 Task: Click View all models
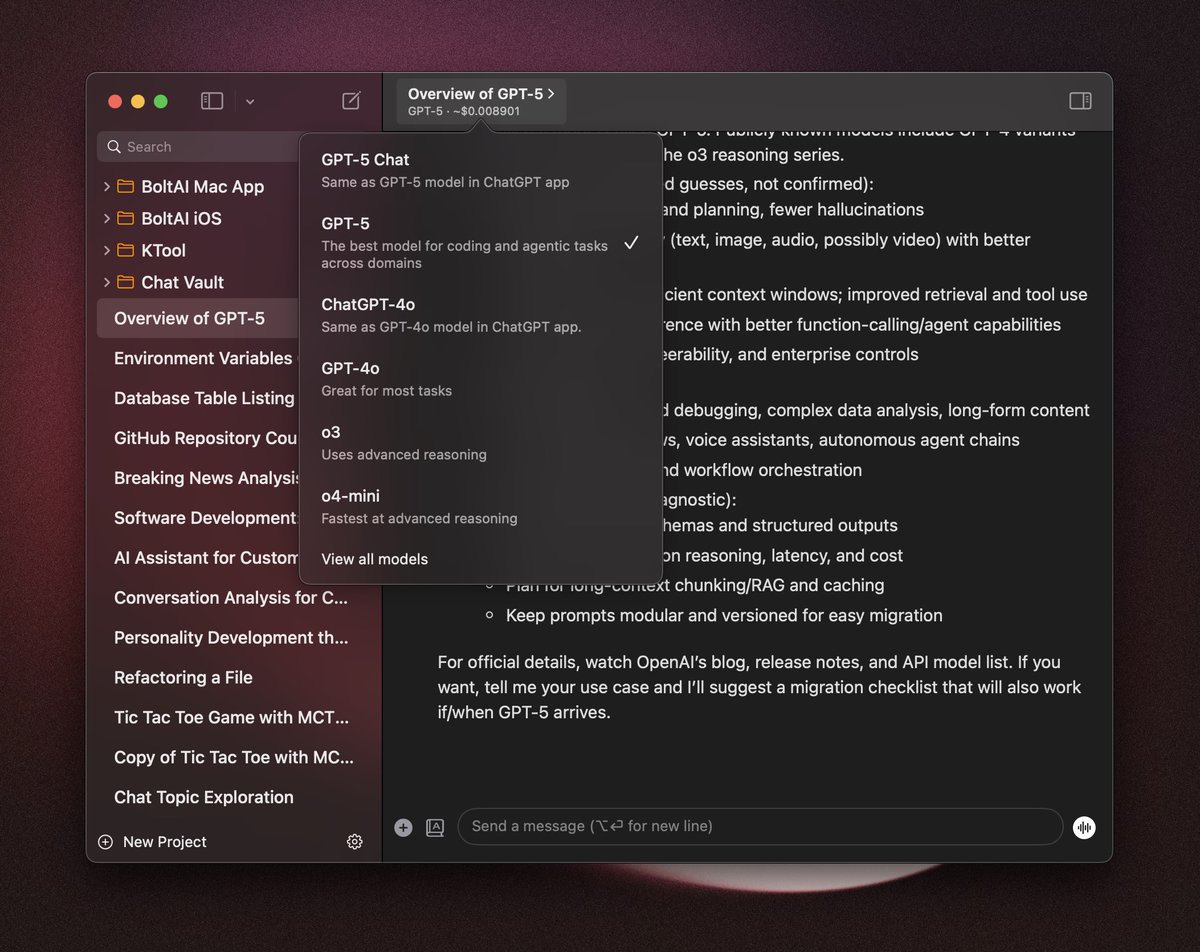pyautogui.click(x=374, y=559)
